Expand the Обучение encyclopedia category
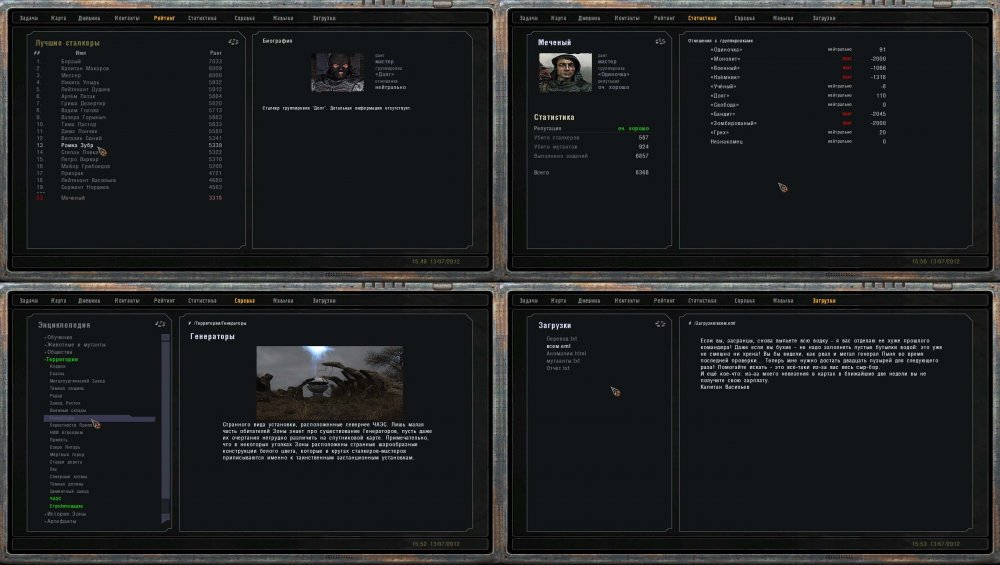This screenshot has width=1000, height=565. [x=58, y=337]
